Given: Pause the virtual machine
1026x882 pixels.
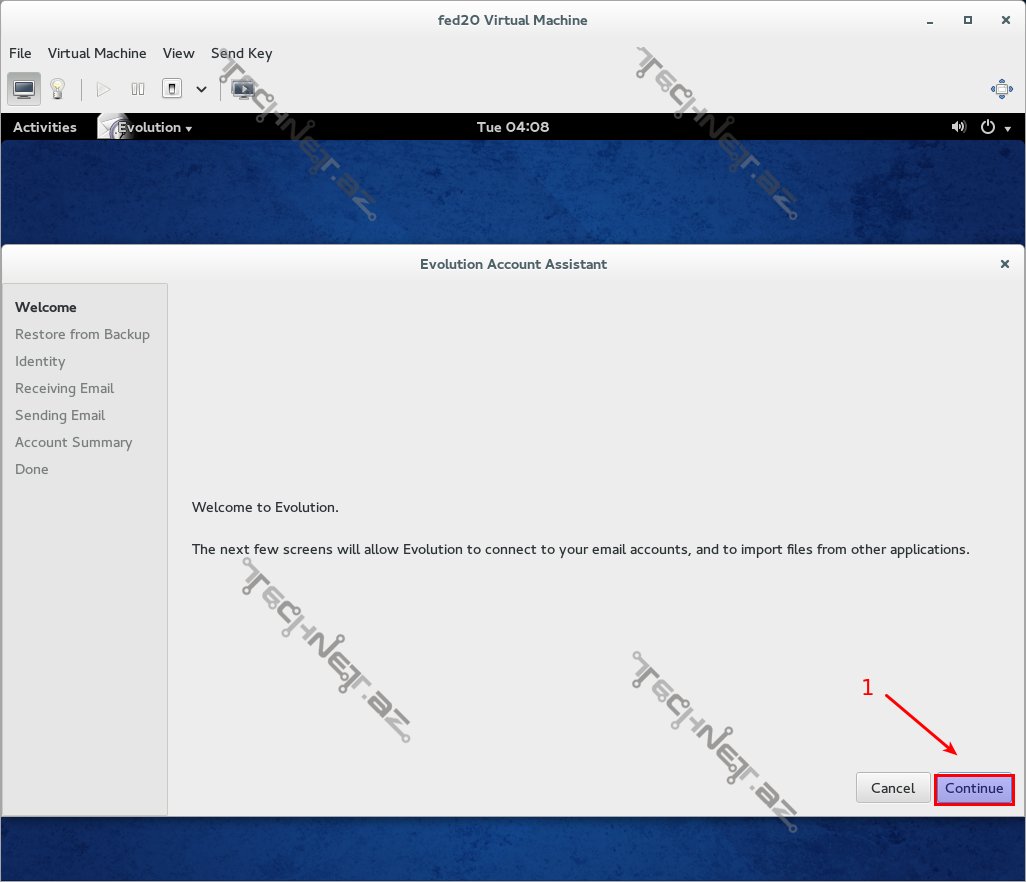Looking at the screenshot, I should point(138,89).
